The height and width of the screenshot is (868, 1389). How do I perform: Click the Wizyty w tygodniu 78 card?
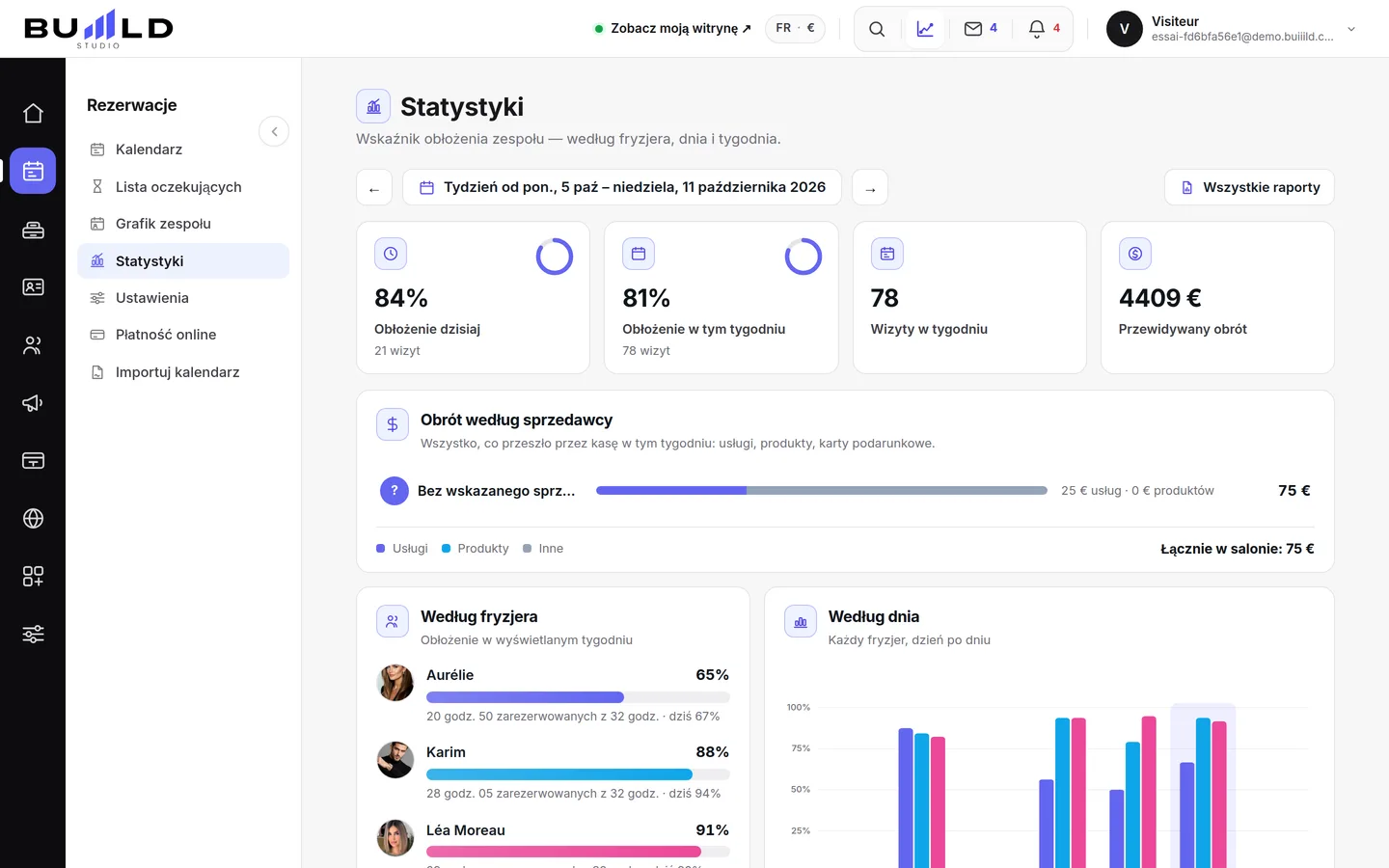point(969,298)
